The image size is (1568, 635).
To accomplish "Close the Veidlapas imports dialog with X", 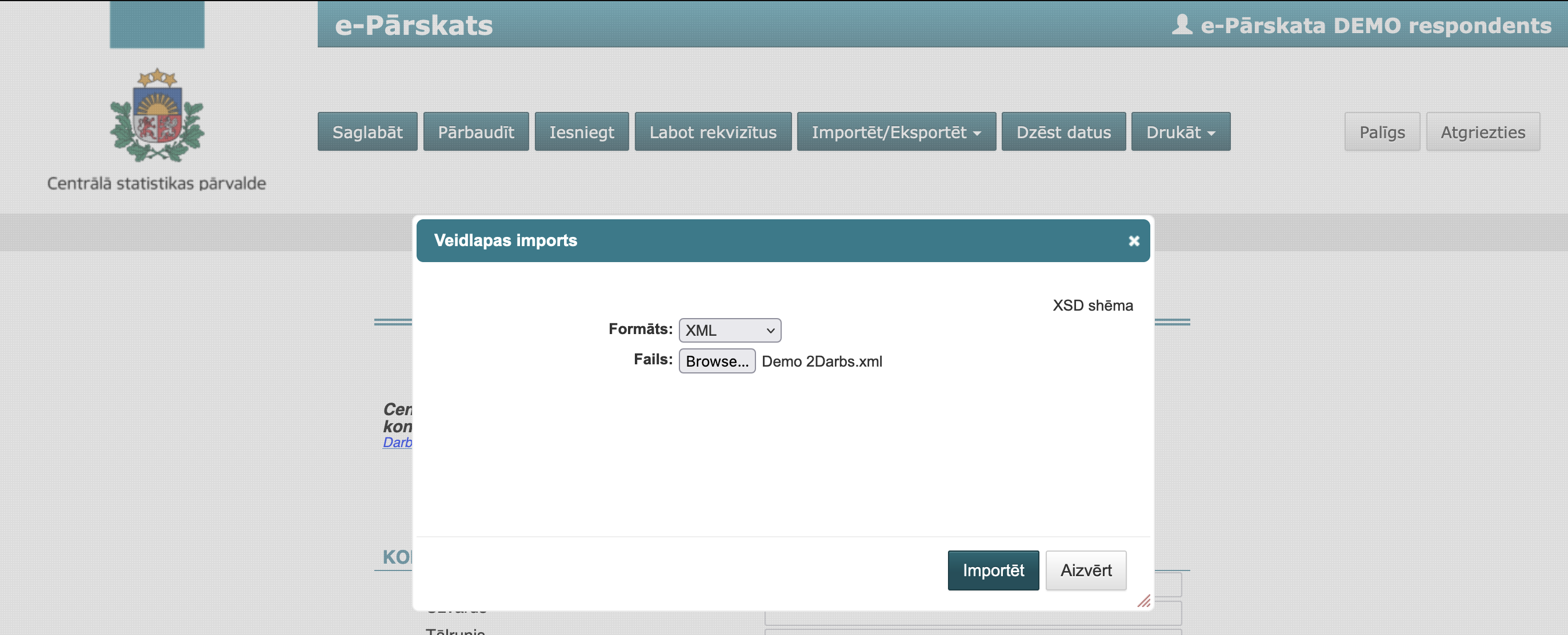I will [1133, 241].
